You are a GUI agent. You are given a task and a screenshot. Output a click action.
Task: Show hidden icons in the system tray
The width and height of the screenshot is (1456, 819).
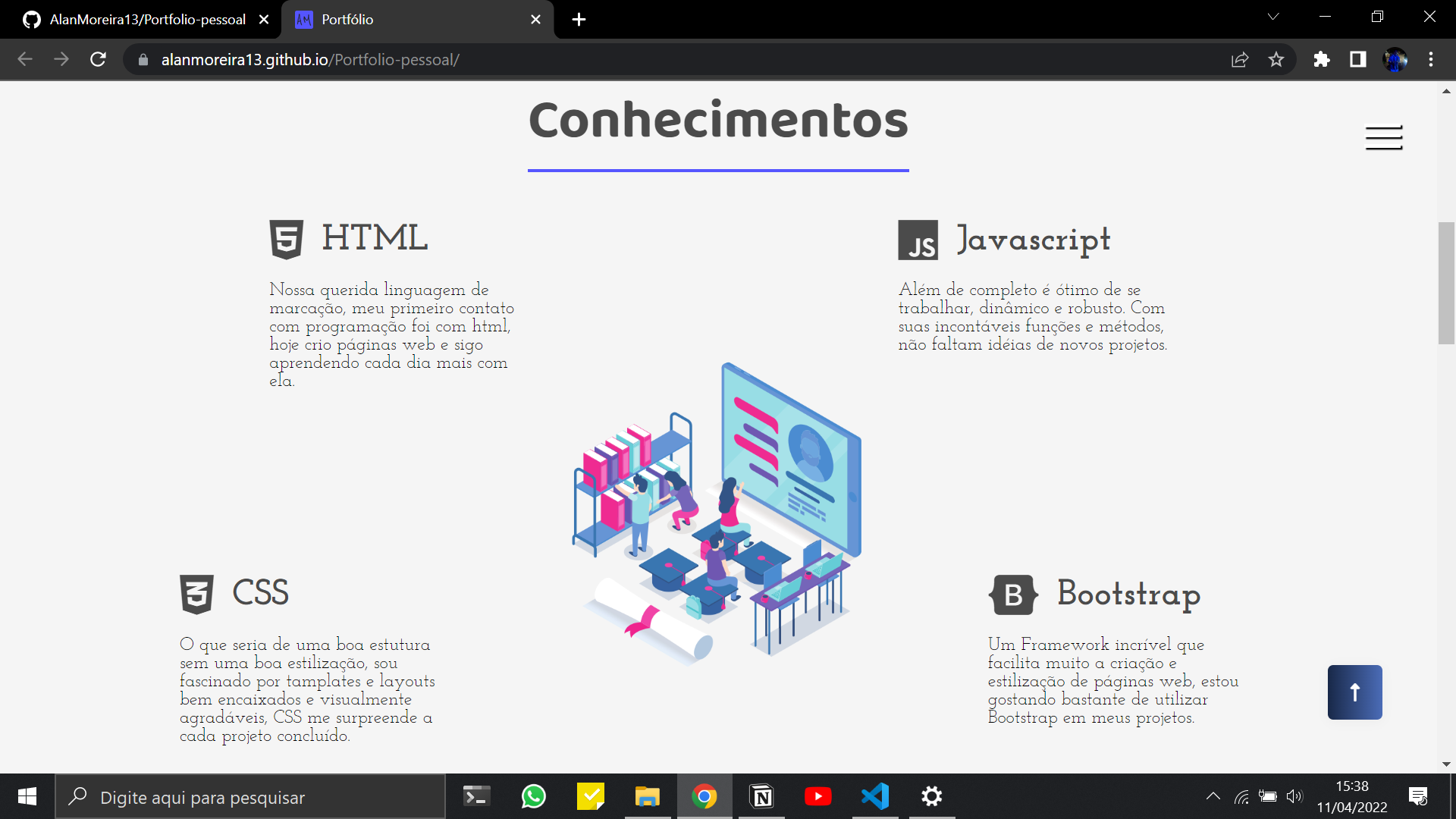click(x=1213, y=796)
